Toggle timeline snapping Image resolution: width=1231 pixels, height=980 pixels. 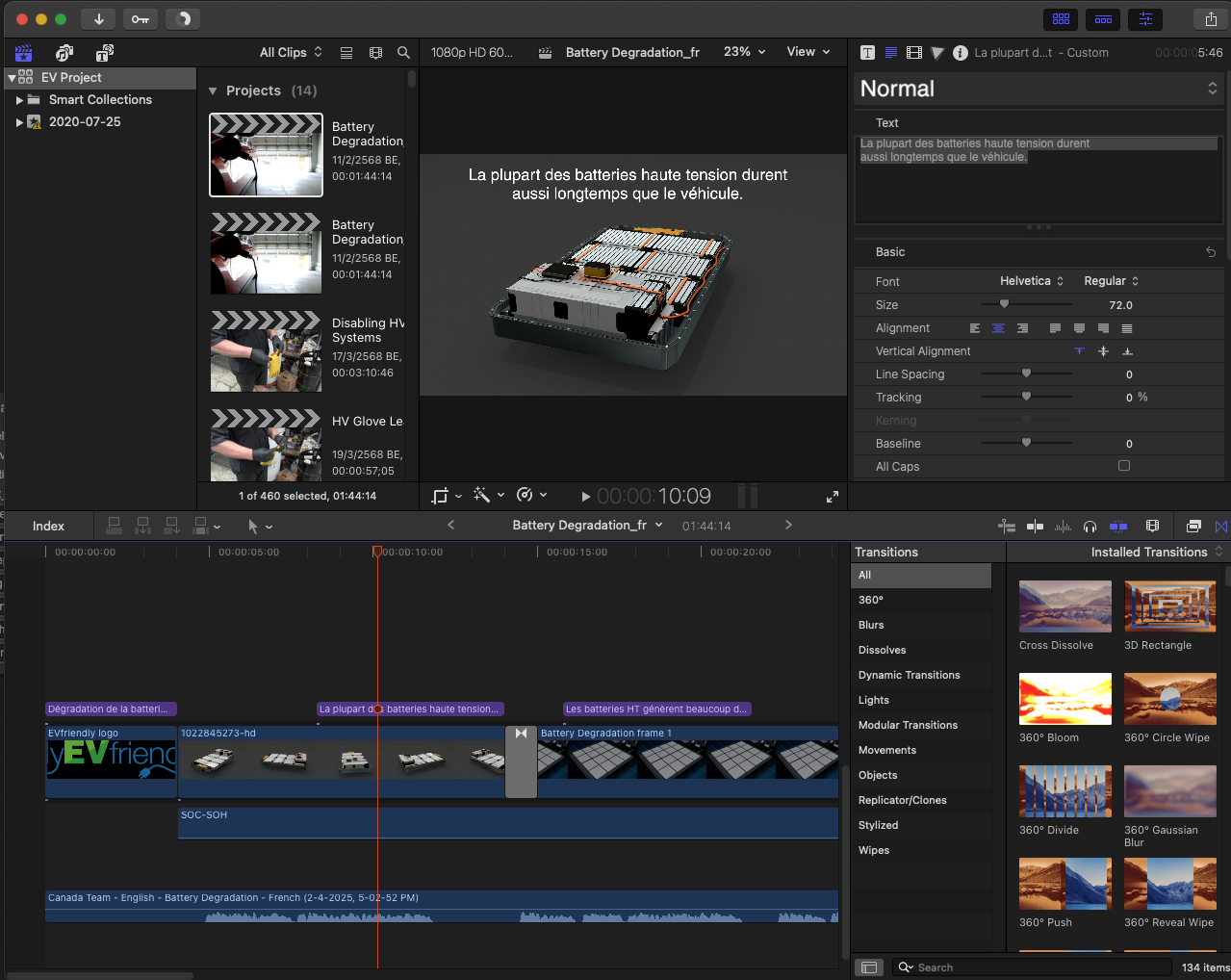coord(1118,527)
